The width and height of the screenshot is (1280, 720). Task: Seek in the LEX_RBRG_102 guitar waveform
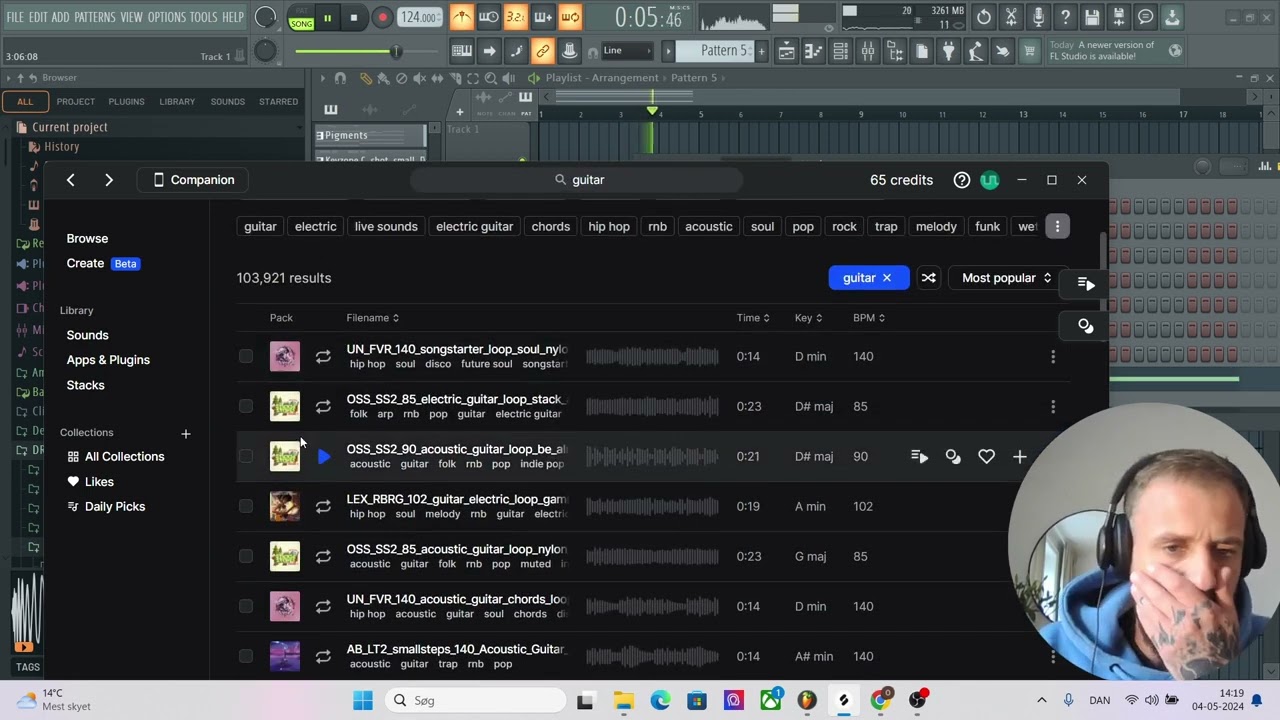click(x=652, y=506)
